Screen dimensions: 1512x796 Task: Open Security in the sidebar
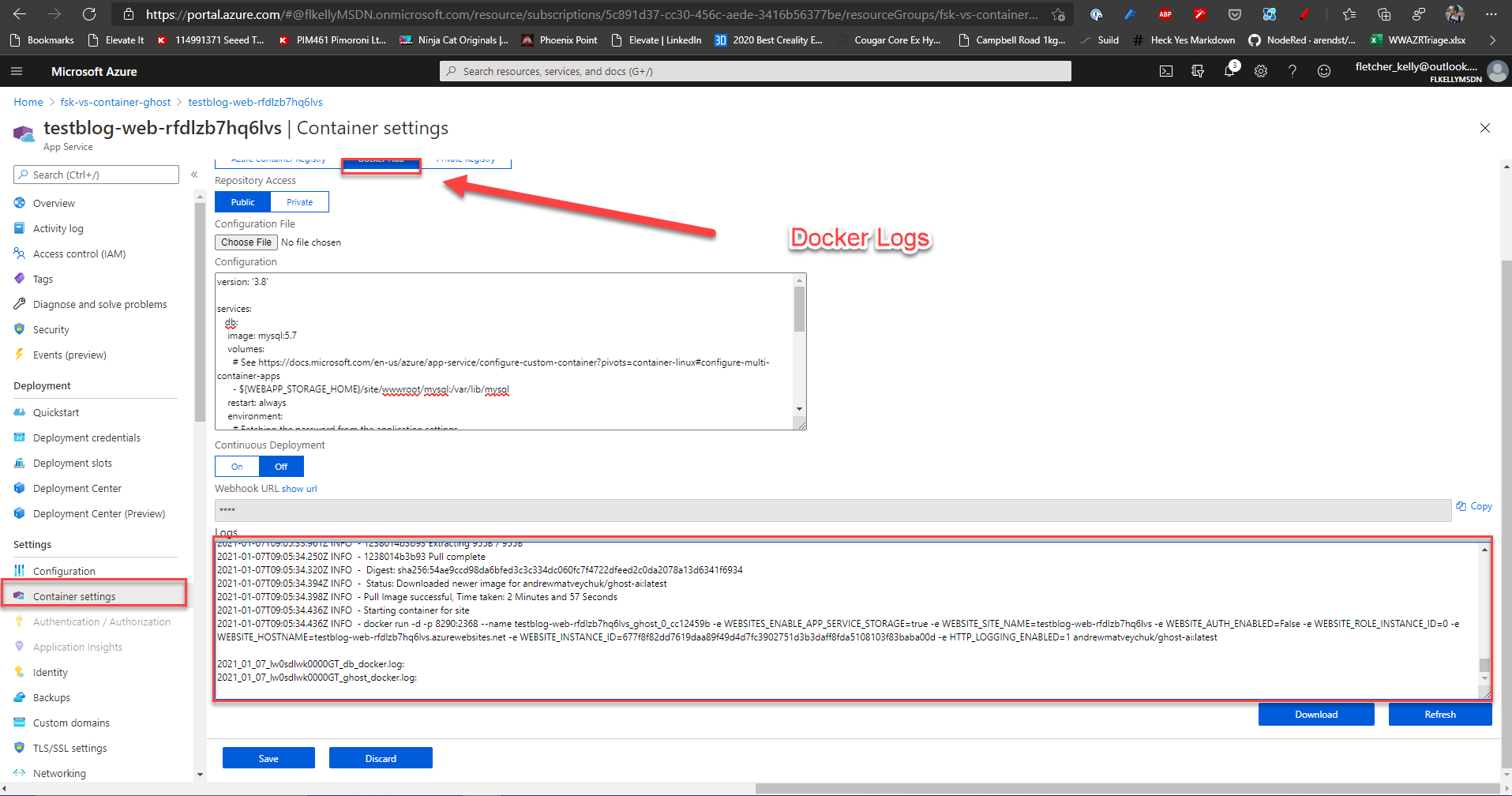[51, 329]
